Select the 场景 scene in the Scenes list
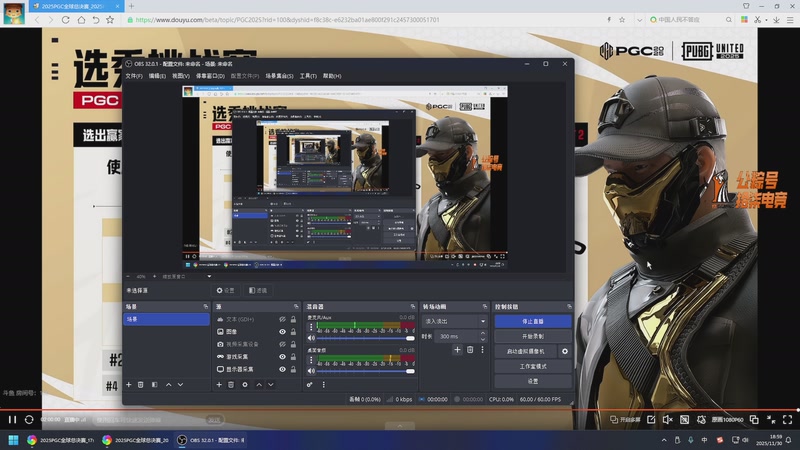Image resolution: width=800 pixels, height=450 pixels. click(166, 319)
